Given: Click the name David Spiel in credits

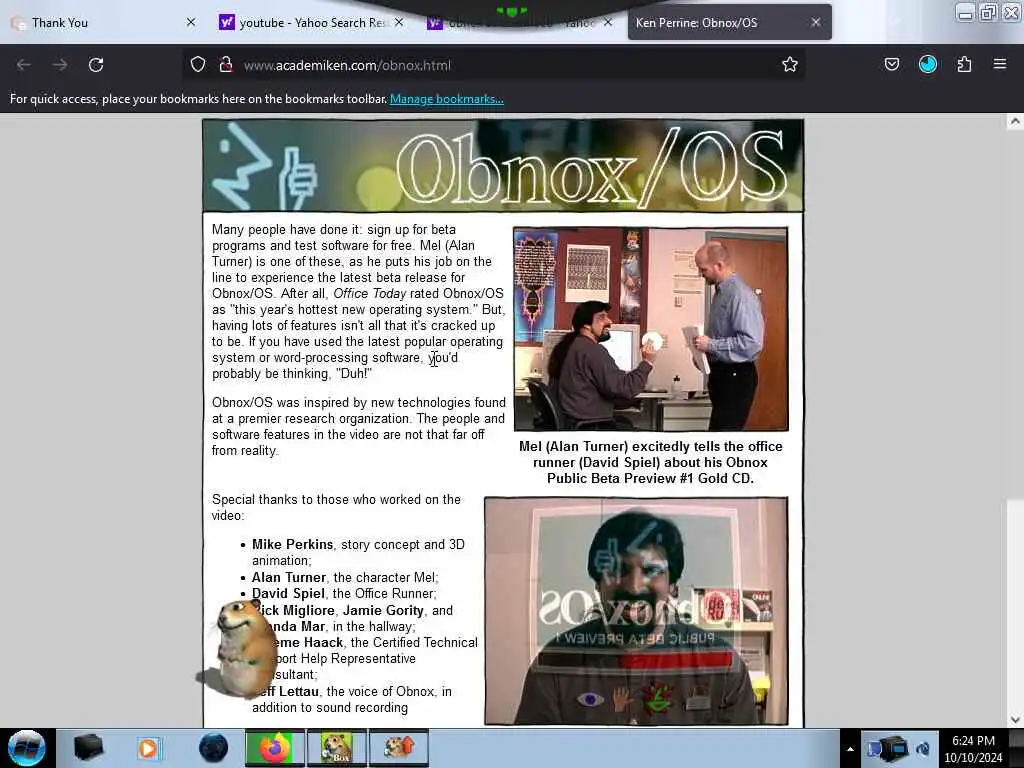Looking at the screenshot, I should tap(288, 594).
